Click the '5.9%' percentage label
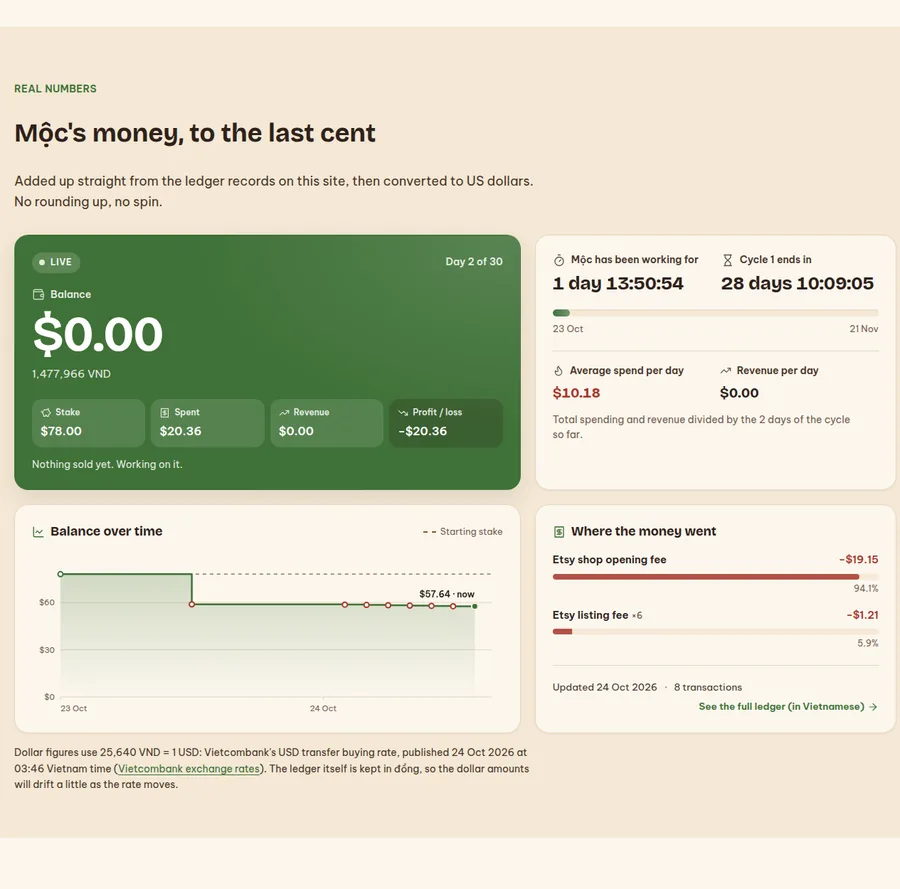Image resolution: width=900 pixels, height=889 pixels. (868, 643)
